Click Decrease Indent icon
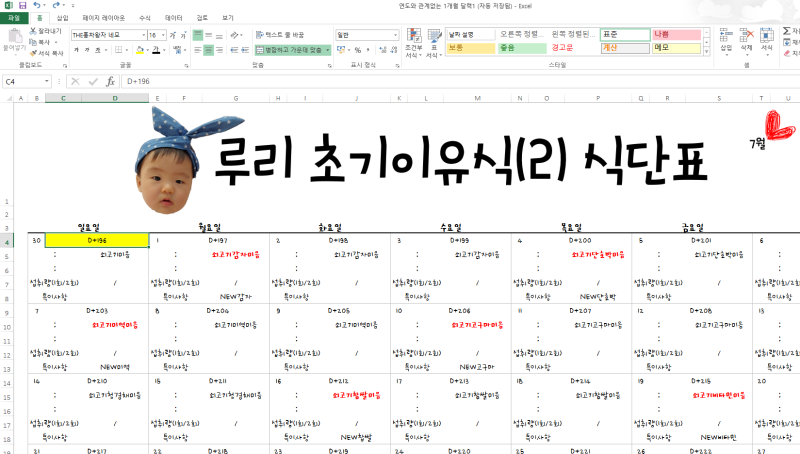The image size is (800, 454). click(x=234, y=50)
